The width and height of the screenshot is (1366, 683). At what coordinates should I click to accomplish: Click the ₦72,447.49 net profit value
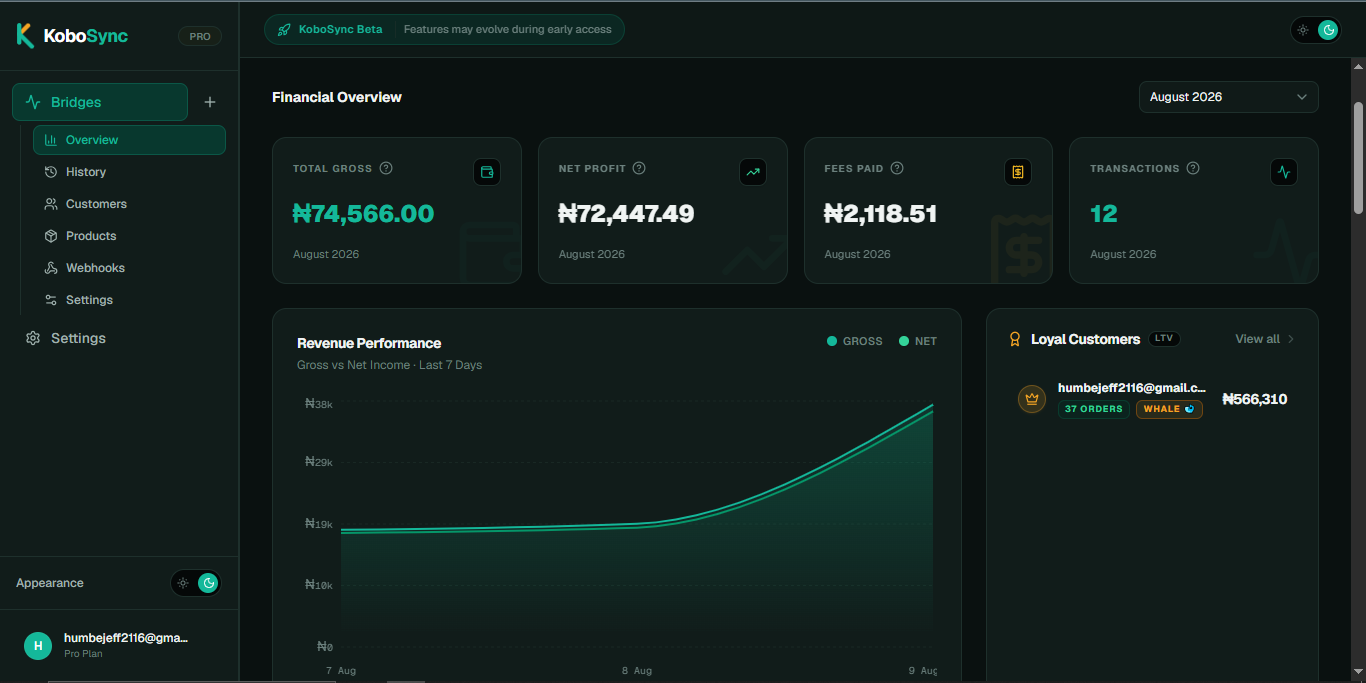(626, 213)
